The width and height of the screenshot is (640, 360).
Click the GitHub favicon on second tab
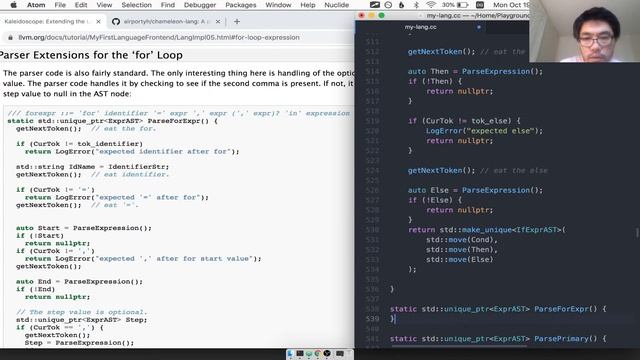click(116, 21)
